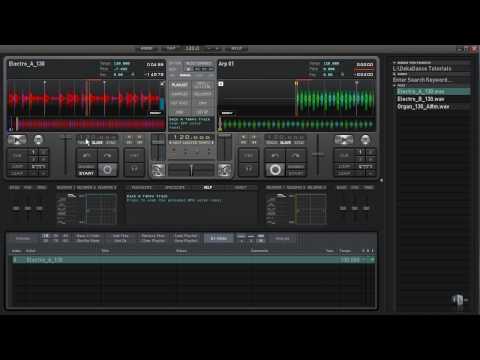Click the 120.000 master BPM display
Viewport: 480px width, 360px height.
coord(191,137)
